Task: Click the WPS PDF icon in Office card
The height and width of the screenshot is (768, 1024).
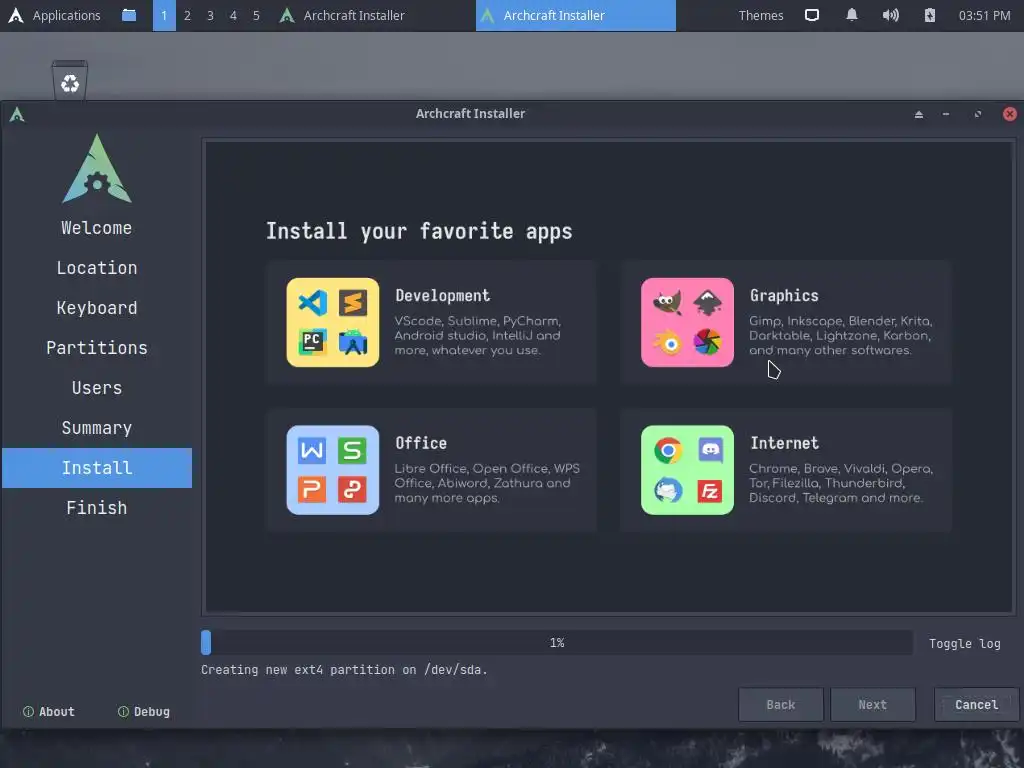Action: pos(353,490)
